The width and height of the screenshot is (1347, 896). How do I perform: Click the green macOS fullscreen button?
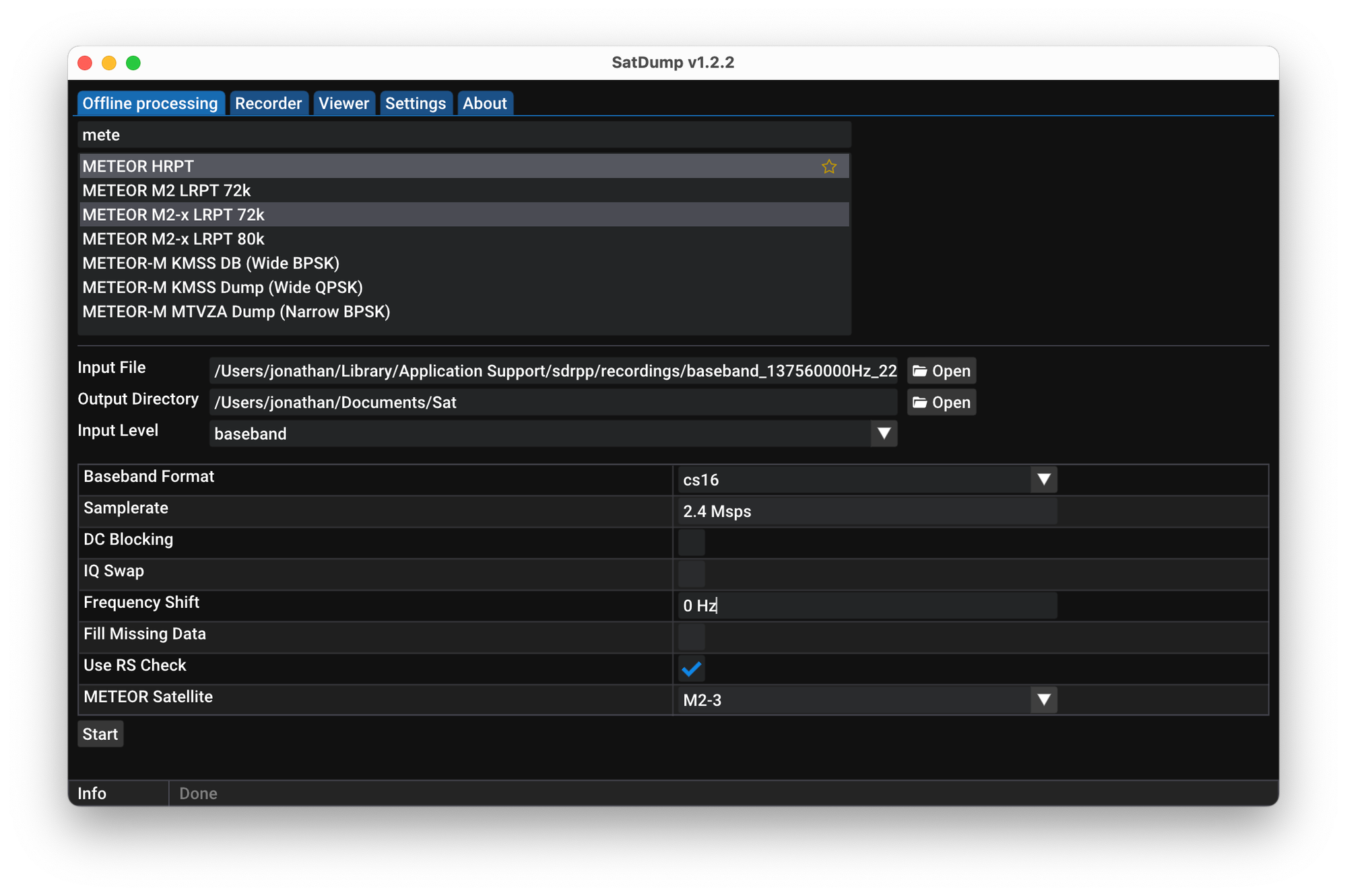[x=133, y=63]
